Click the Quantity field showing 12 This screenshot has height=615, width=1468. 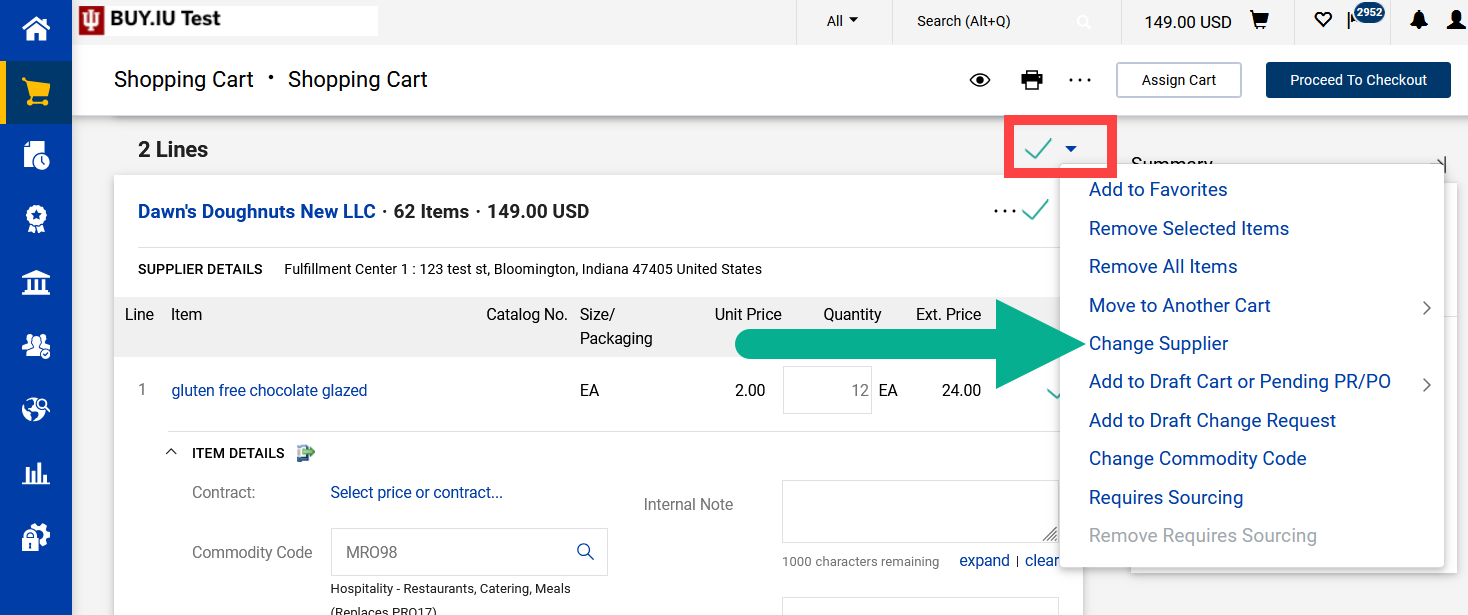pyautogui.click(x=827, y=390)
